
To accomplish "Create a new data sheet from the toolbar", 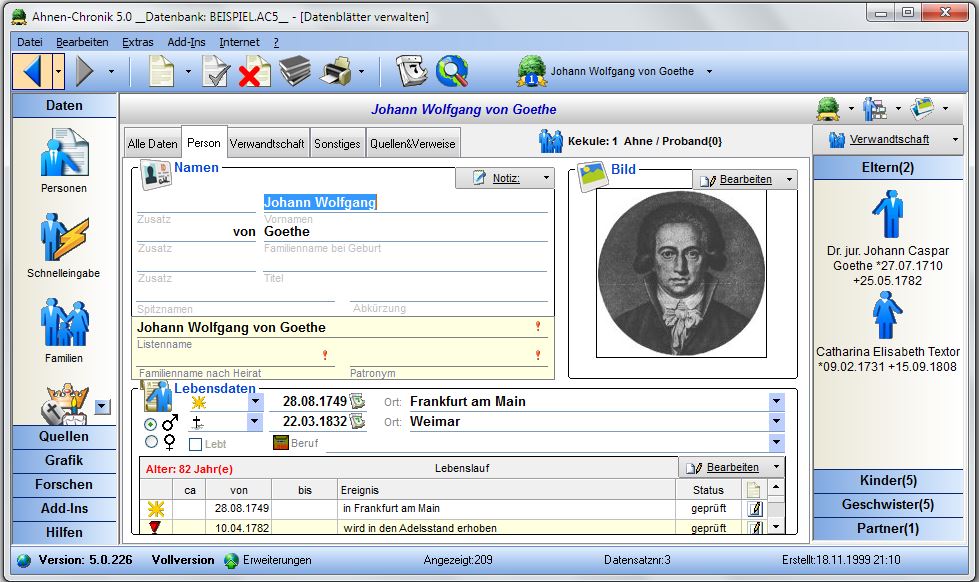I will (162, 71).
